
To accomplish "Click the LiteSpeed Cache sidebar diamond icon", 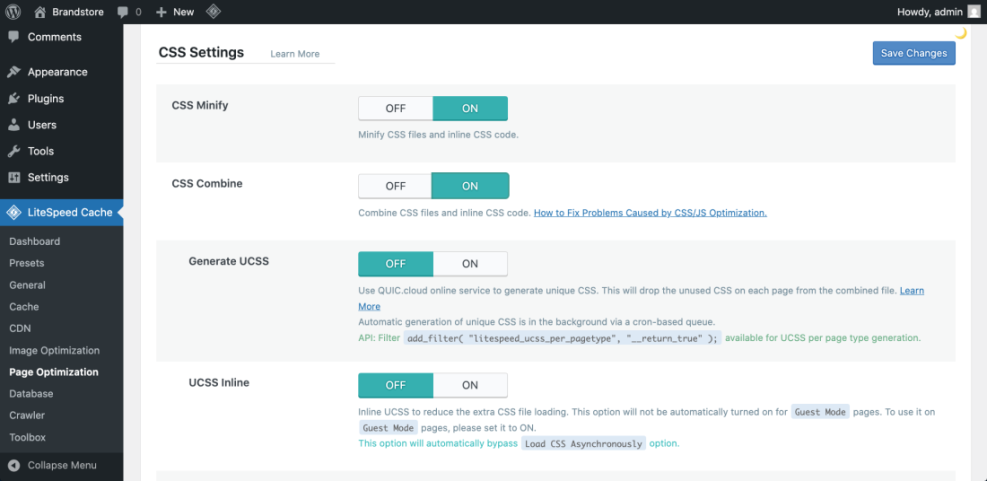I will (x=14, y=212).
